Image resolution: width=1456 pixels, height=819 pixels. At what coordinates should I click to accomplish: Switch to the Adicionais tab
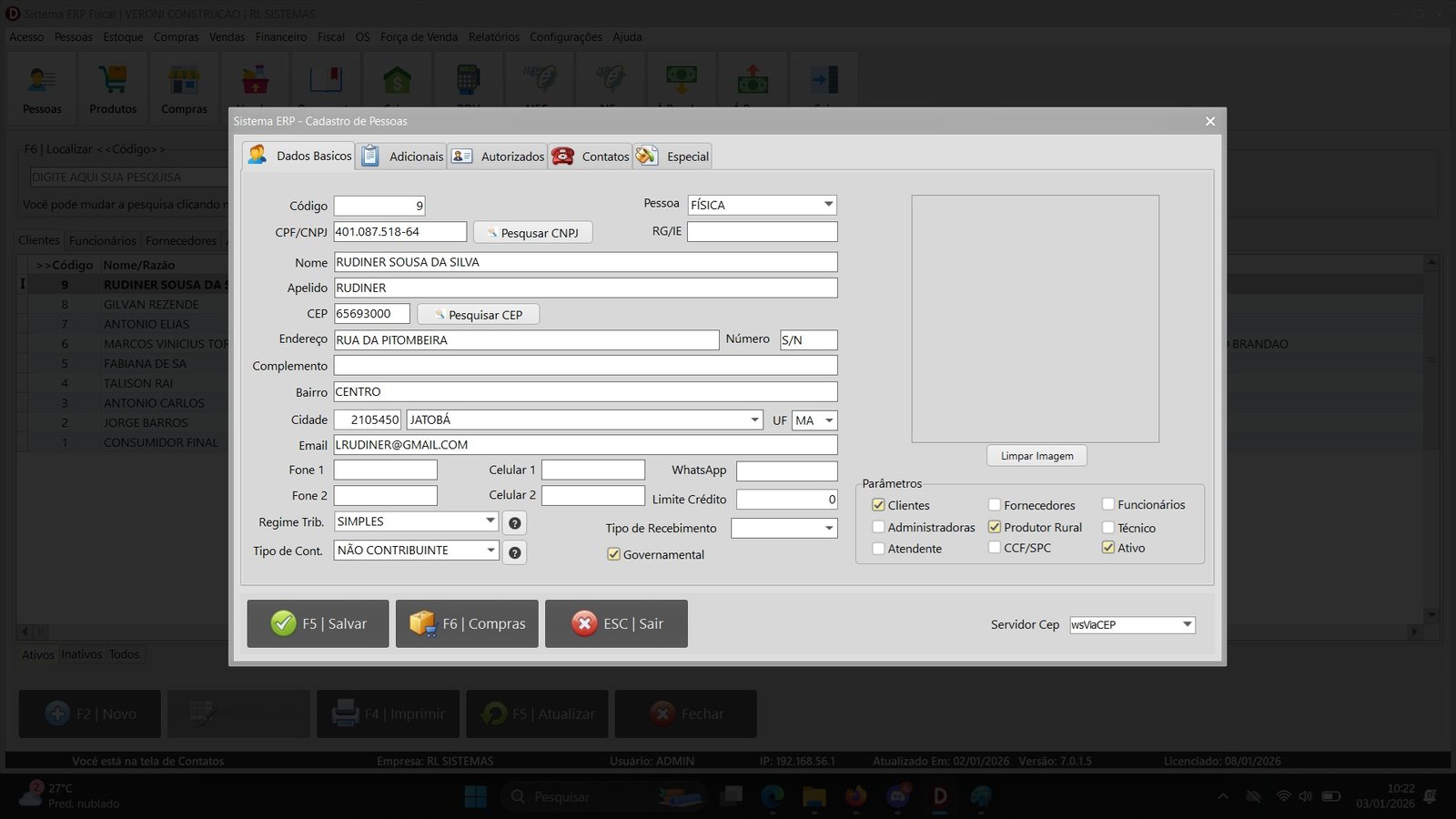point(402,157)
